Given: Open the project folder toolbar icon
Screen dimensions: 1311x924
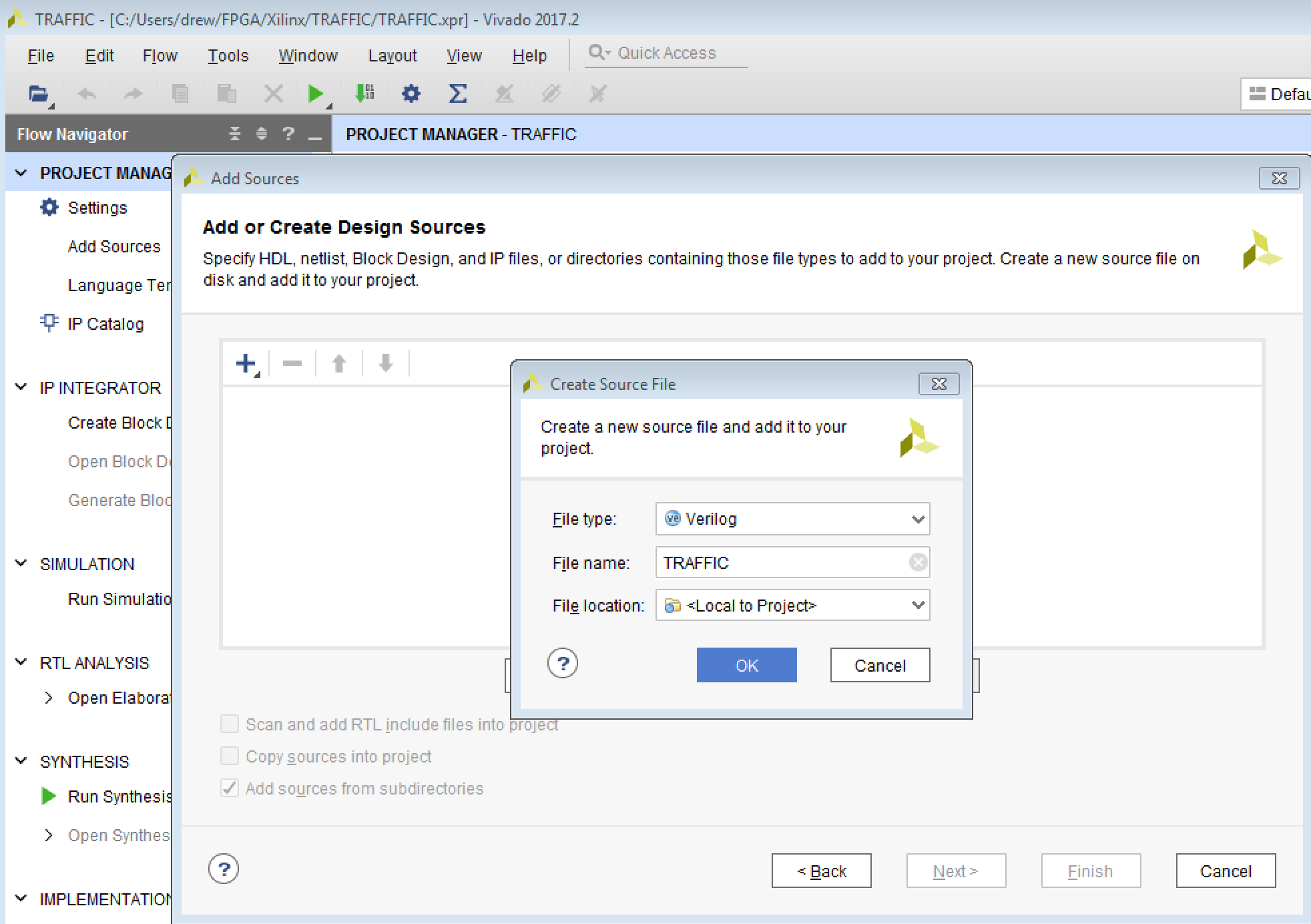Looking at the screenshot, I should (39, 93).
